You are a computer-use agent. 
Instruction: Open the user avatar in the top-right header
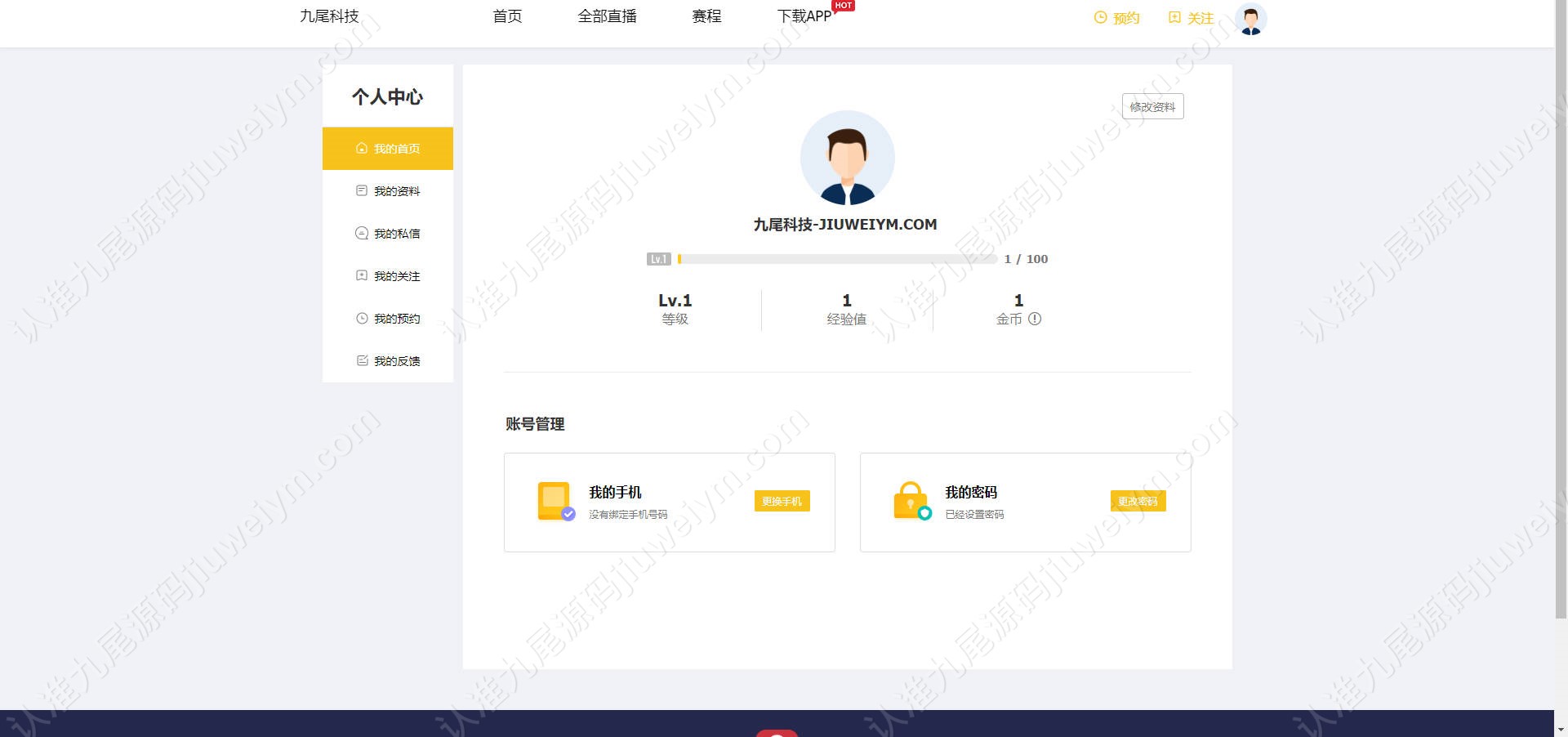(1250, 19)
